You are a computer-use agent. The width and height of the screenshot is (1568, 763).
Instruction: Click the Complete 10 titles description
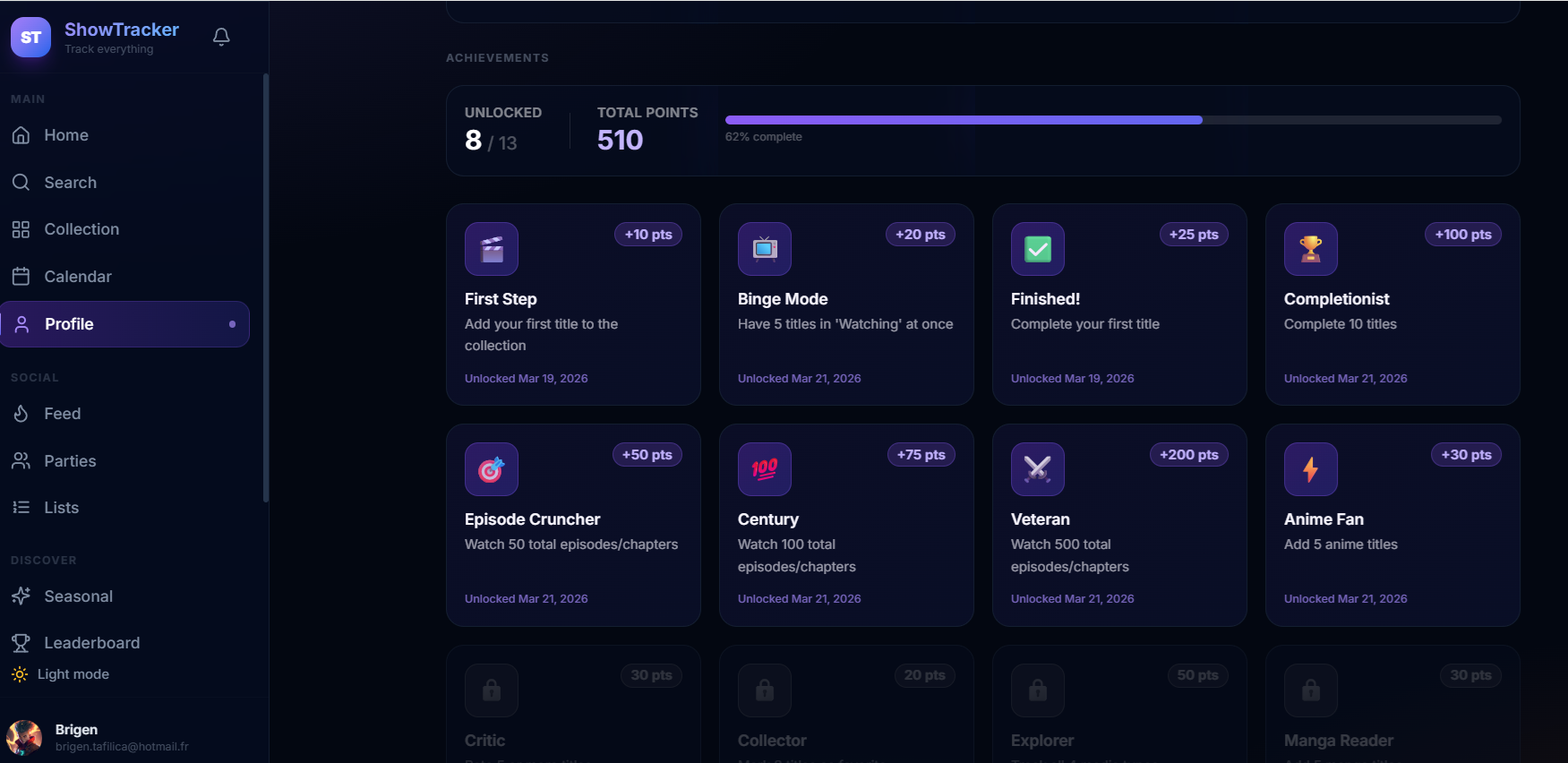[x=1340, y=324]
